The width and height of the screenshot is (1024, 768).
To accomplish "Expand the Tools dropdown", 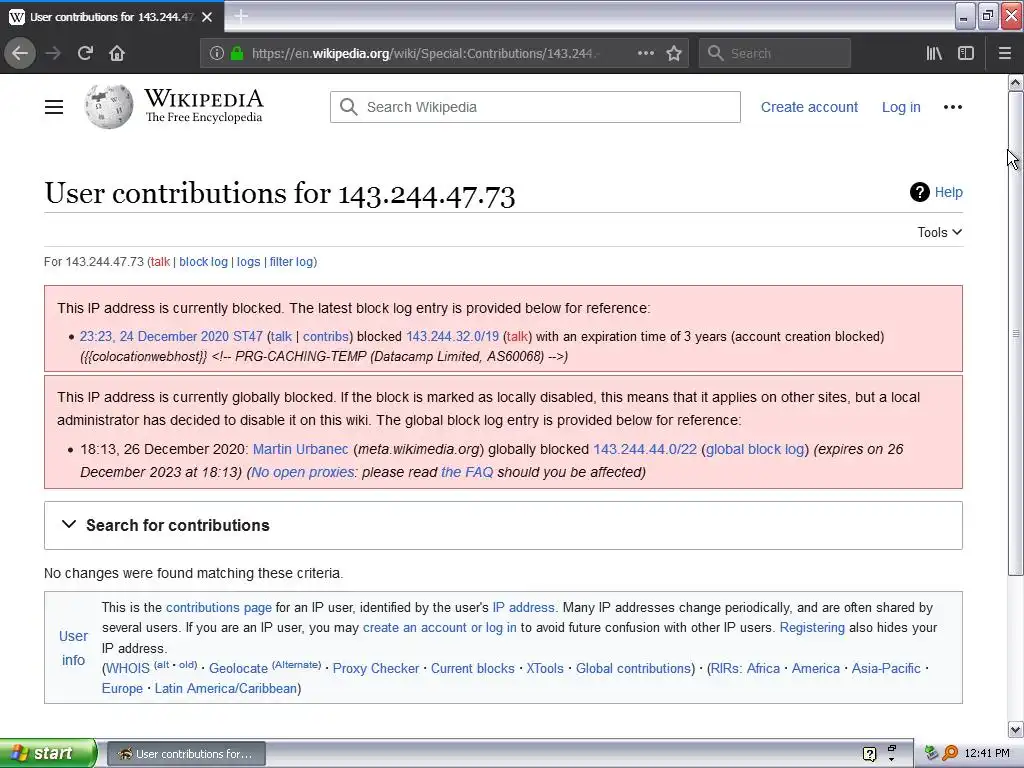I will coord(940,232).
